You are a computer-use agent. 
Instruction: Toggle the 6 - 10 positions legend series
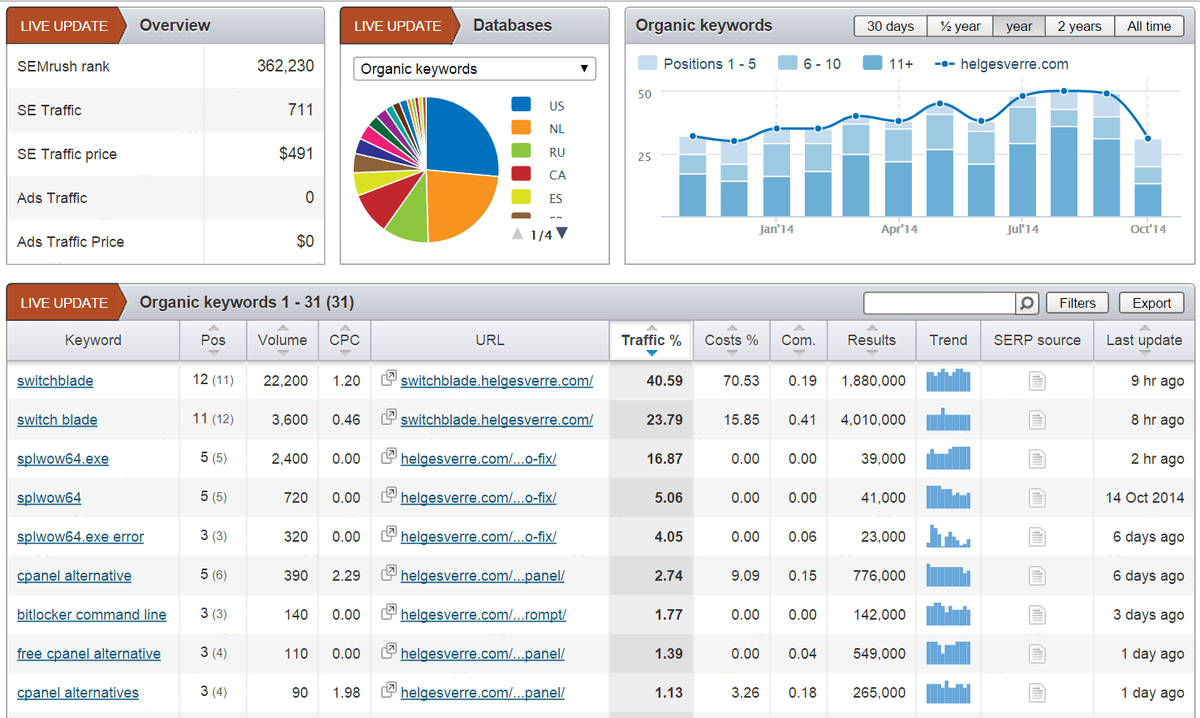pyautogui.click(x=809, y=64)
